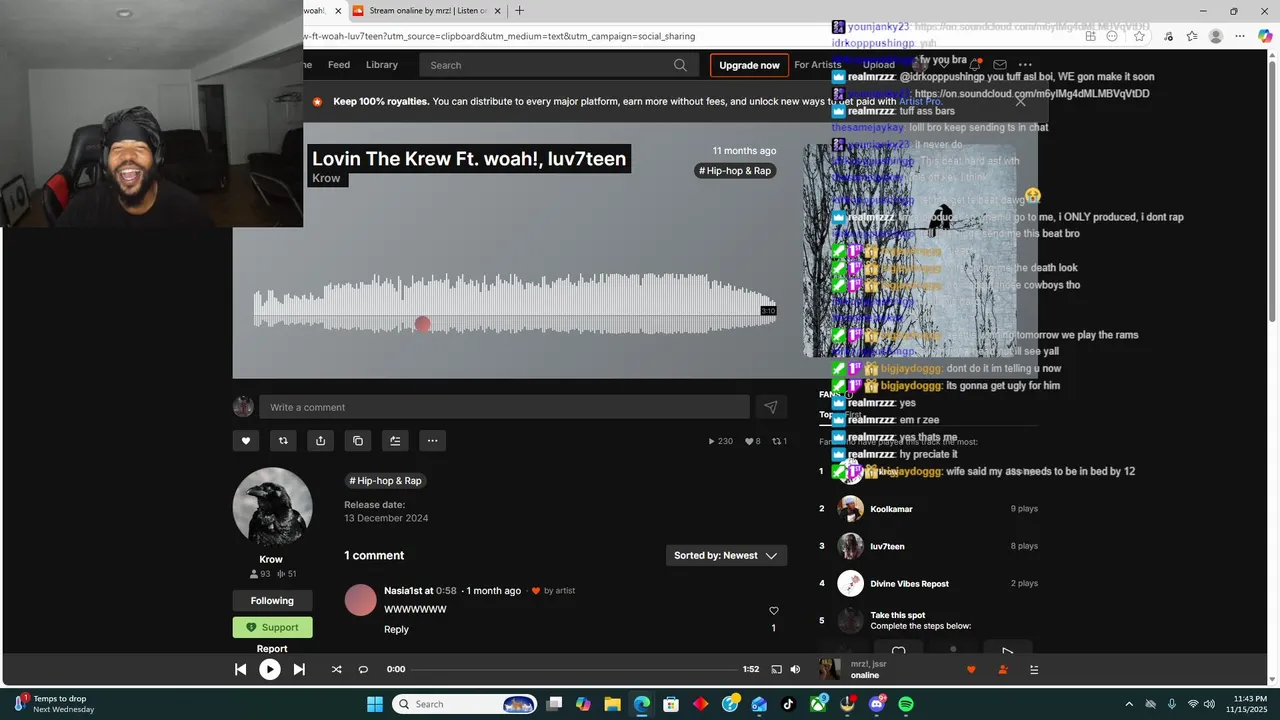Like the track with the heart button

[x=246, y=441]
